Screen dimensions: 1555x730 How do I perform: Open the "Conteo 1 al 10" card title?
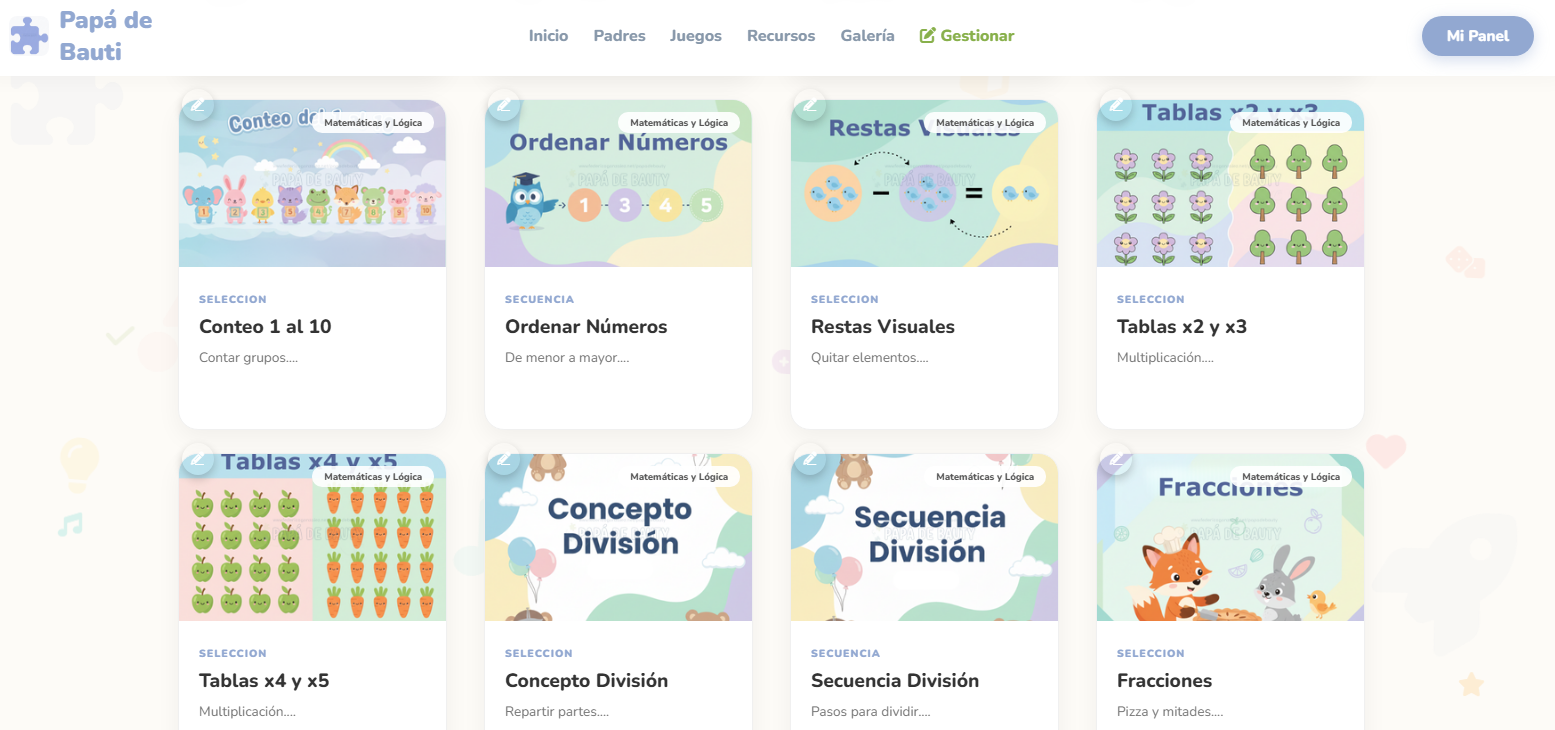pyautogui.click(x=265, y=327)
